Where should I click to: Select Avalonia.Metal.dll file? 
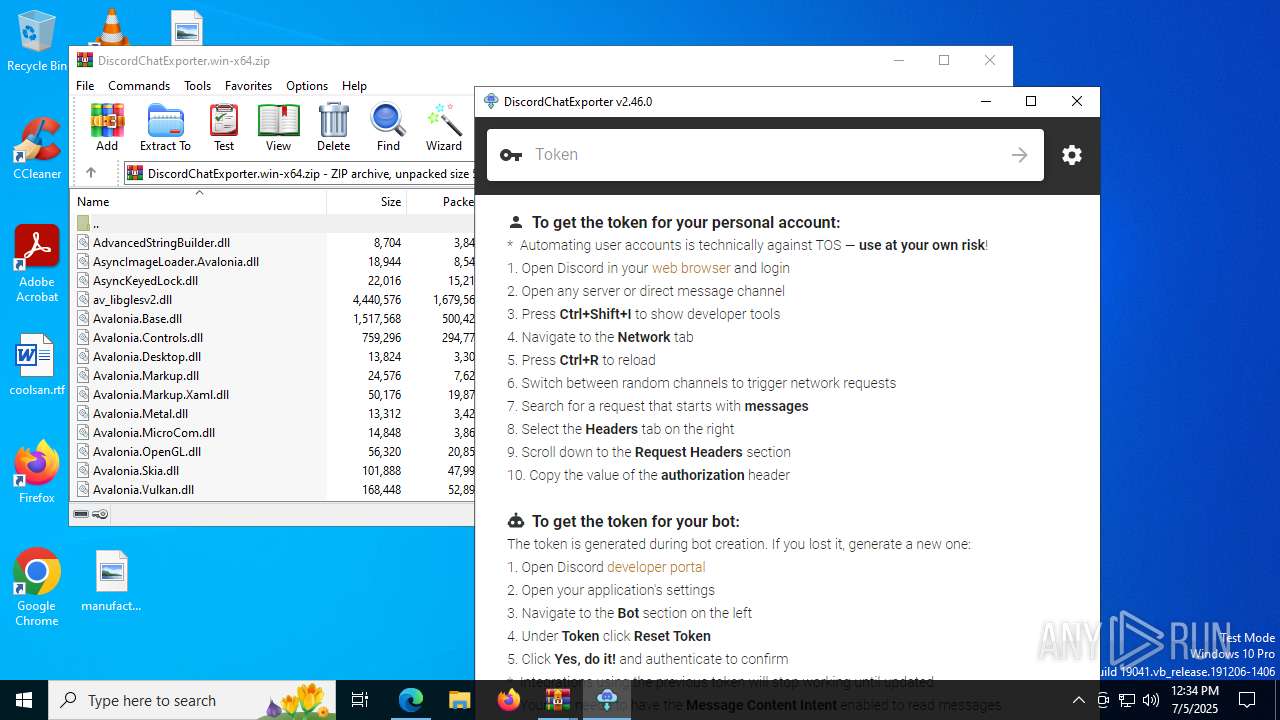point(272,413)
